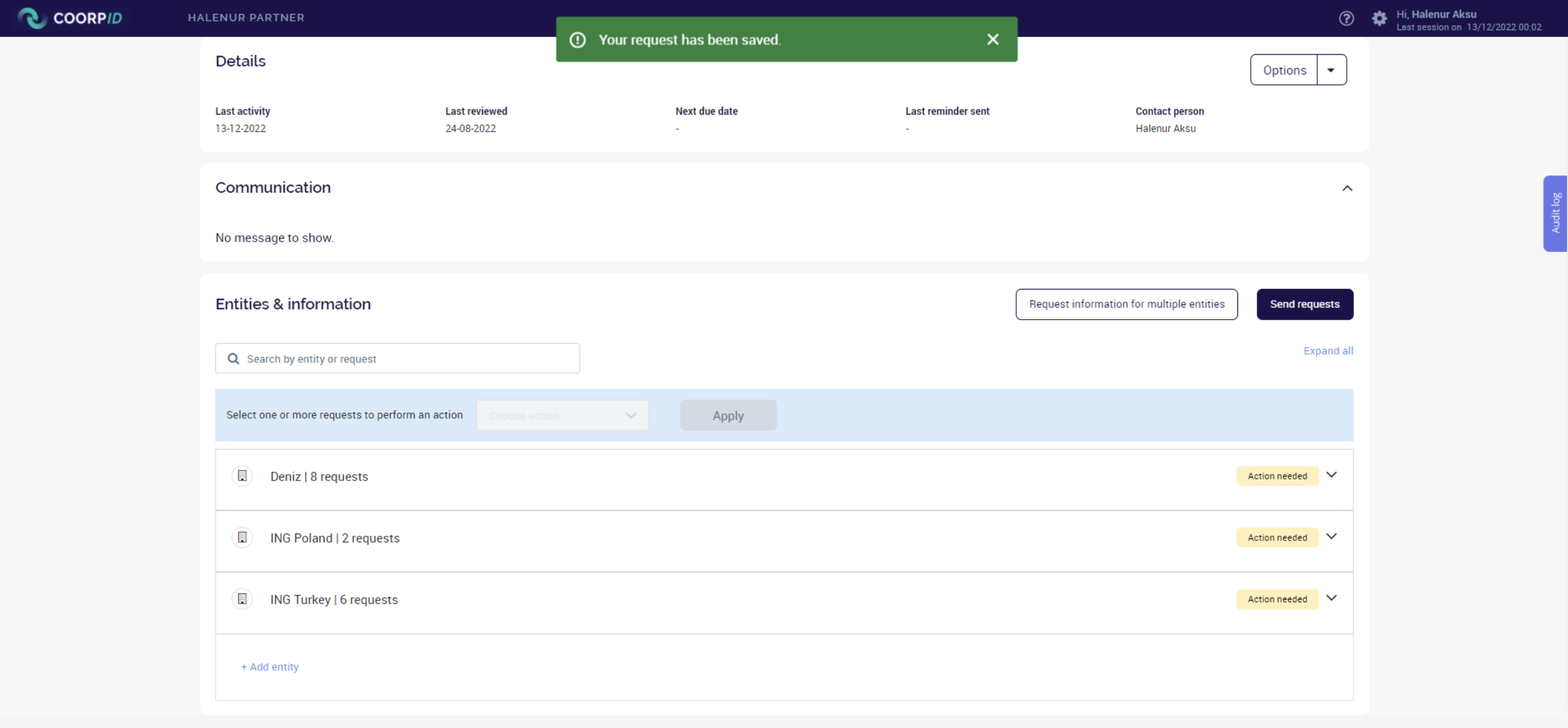
Task: Click the Expand all link
Action: click(x=1328, y=351)
